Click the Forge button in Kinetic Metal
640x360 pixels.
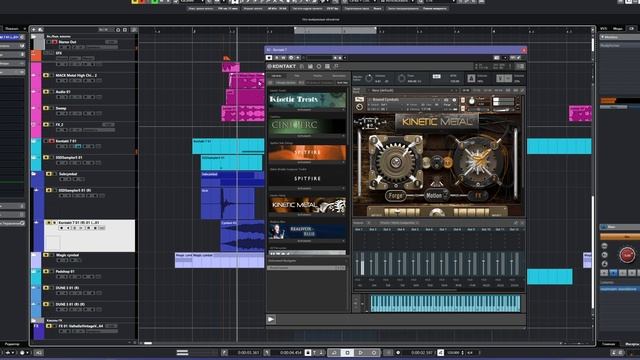tap(396, 196)
